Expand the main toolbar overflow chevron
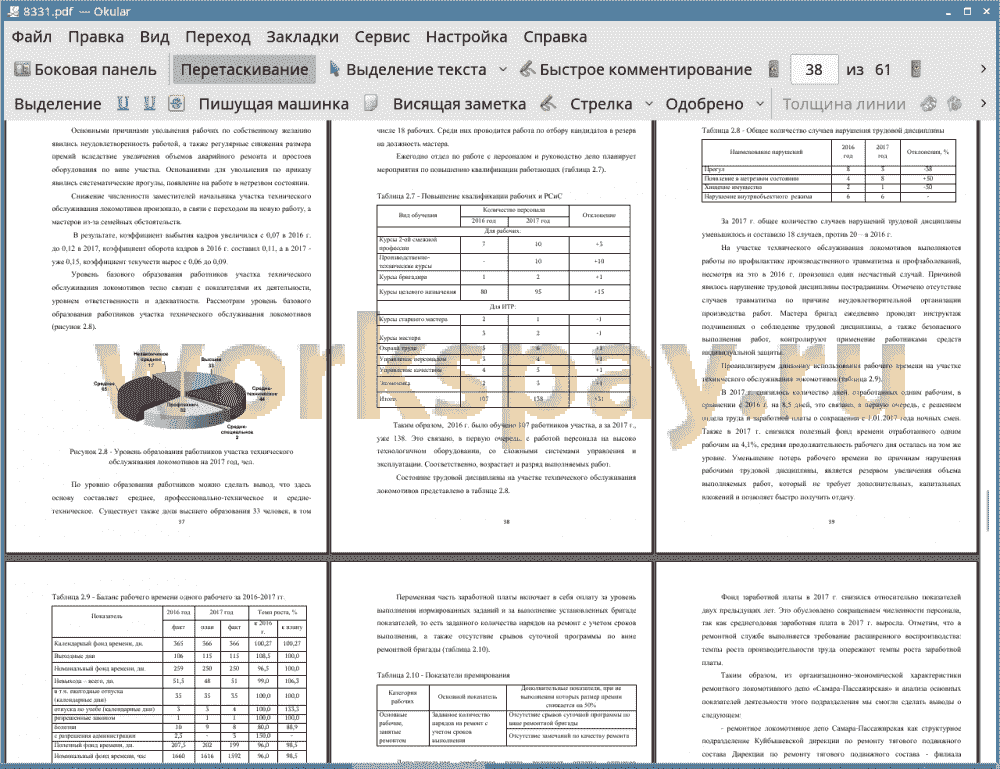 [983, 69]
